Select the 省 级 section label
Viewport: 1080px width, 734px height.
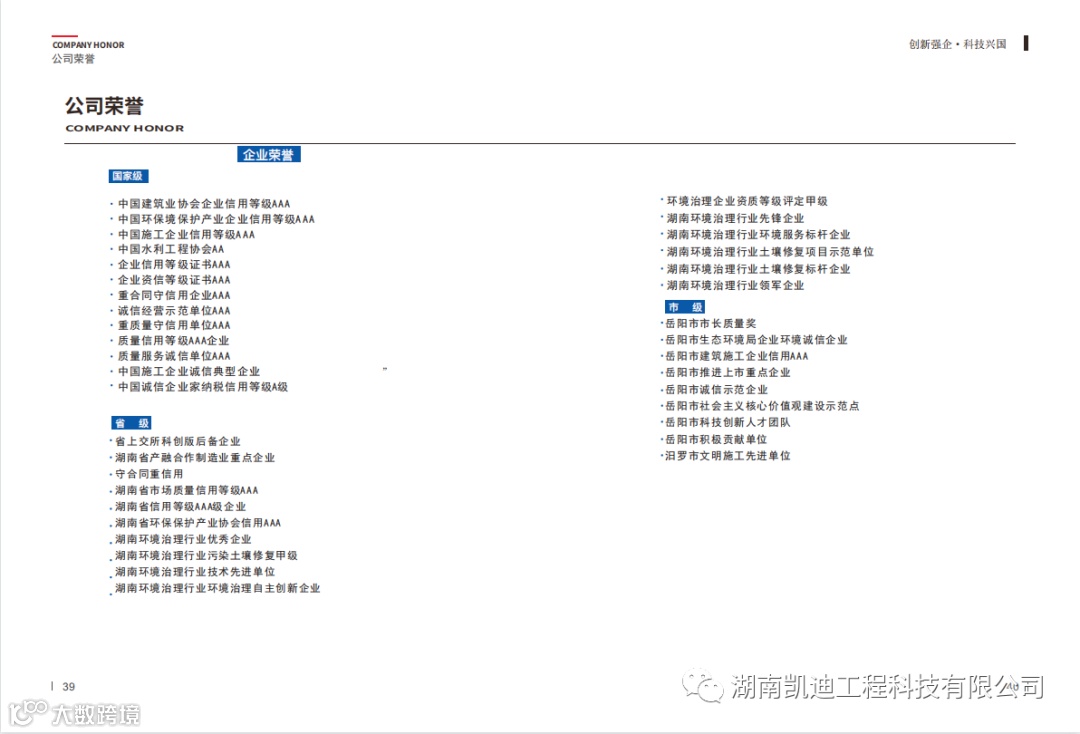click(x=131, y=423)
